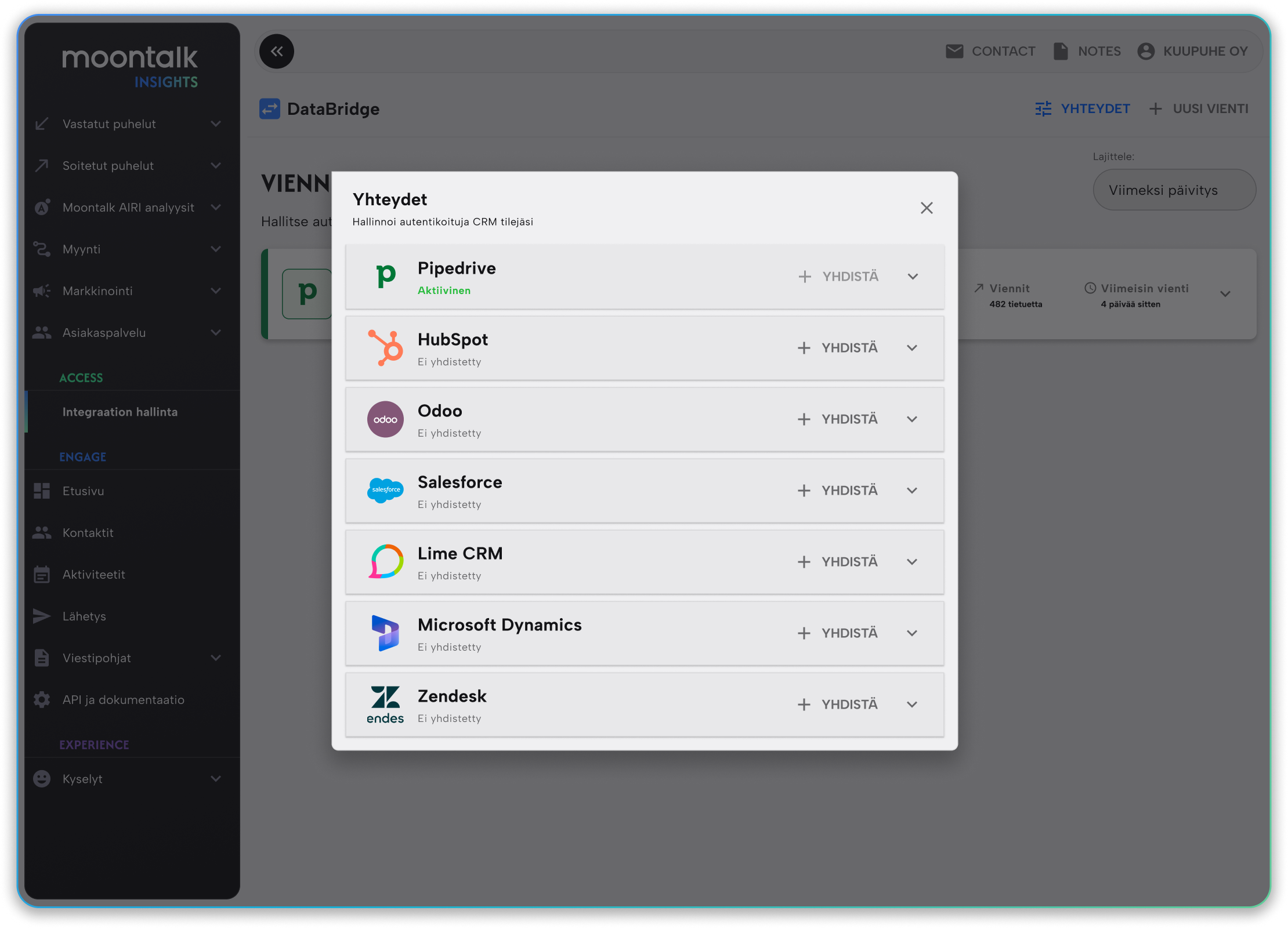
Task: Click the Lime CRM logo icon
Action: point(386,561)
